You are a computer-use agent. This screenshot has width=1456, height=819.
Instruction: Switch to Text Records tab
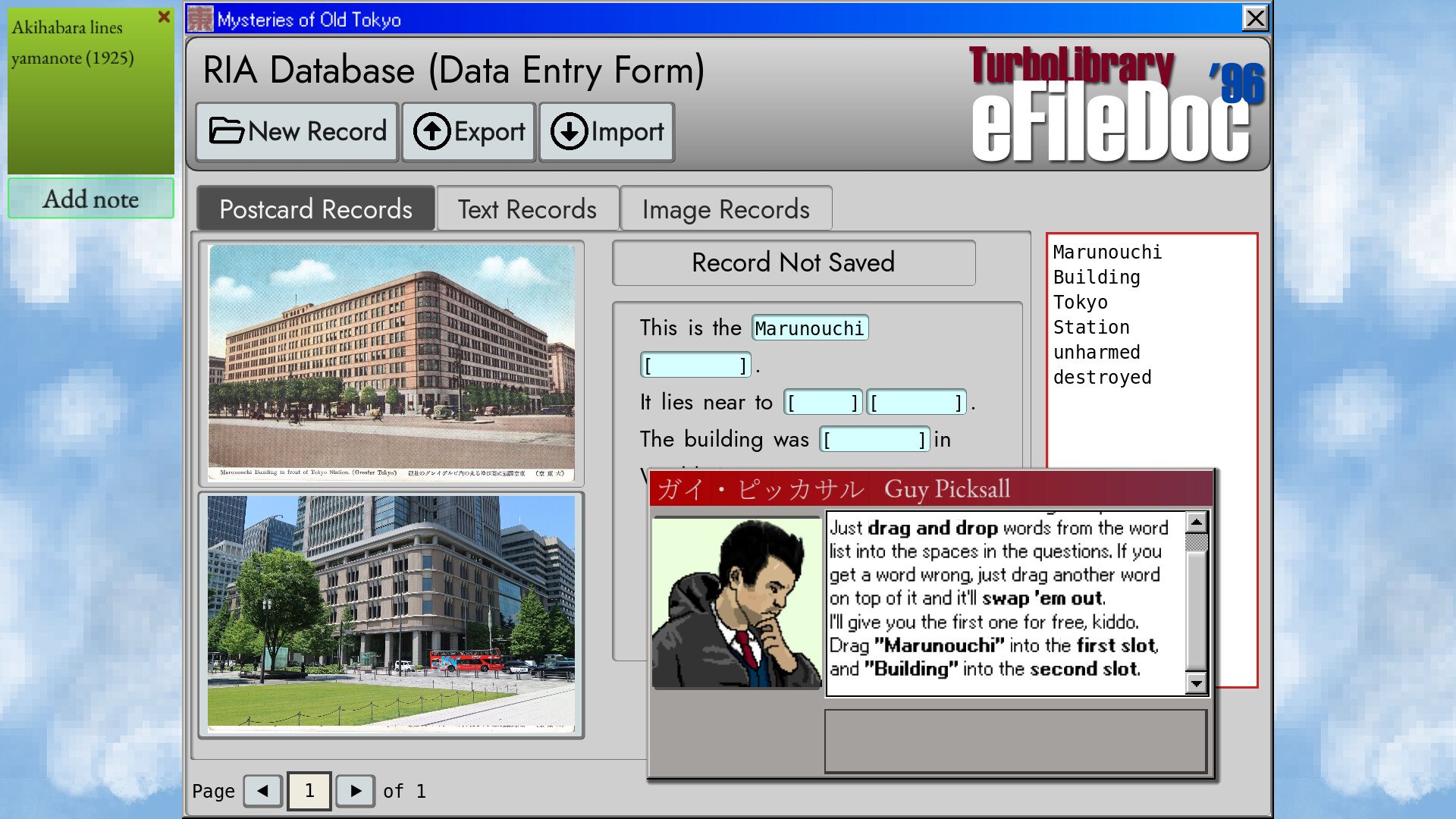[x=527, y=209]
